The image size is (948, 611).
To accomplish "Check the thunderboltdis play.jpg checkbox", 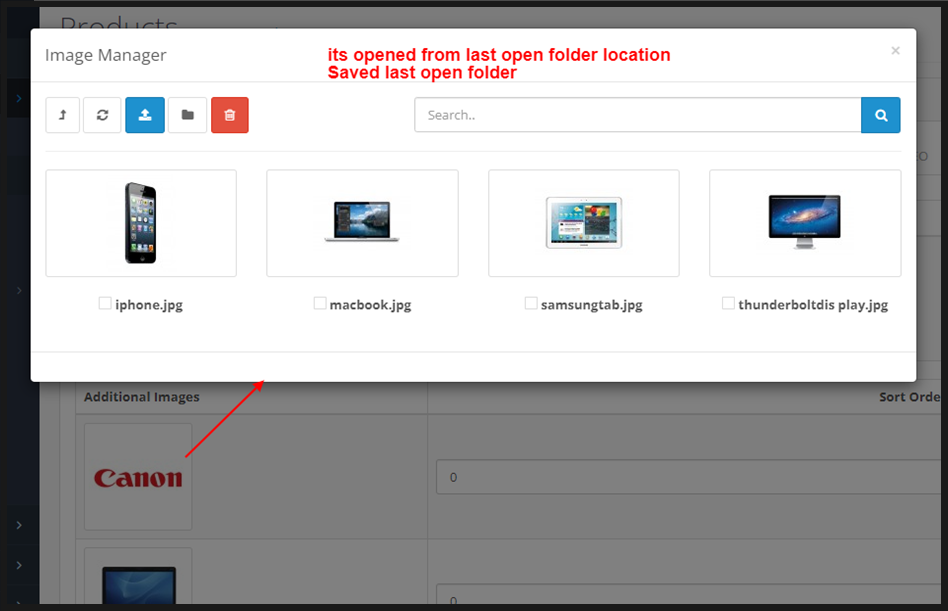I will (728, 302).
